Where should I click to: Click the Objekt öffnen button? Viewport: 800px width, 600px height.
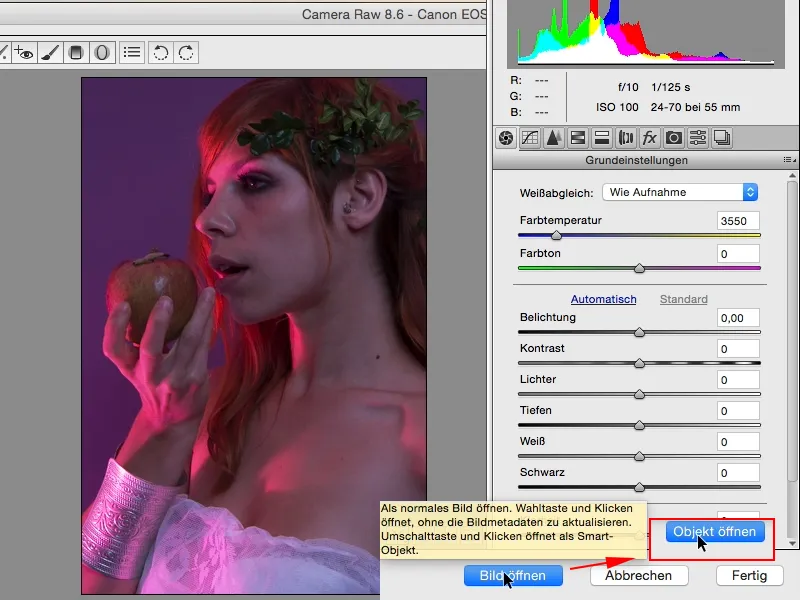(715, 532)
